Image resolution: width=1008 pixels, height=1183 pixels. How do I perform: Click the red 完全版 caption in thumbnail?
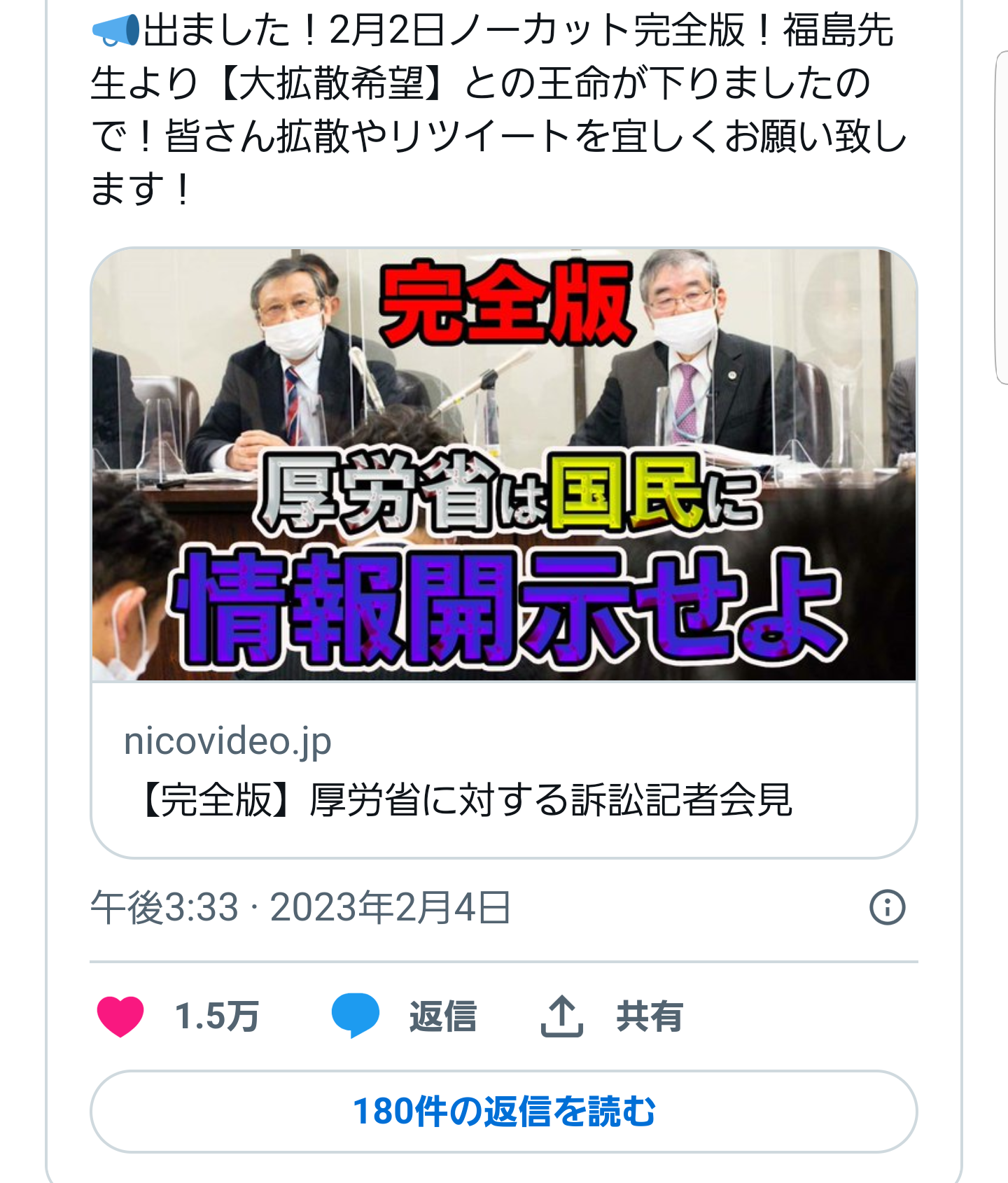(506, 302)
